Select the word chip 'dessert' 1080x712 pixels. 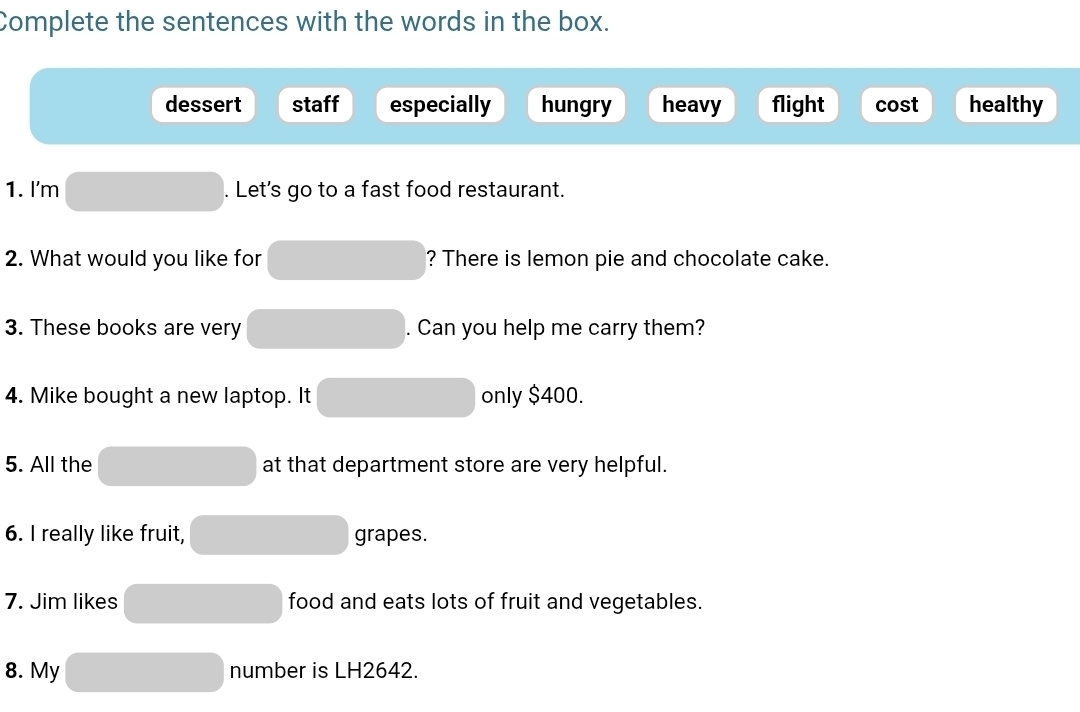203,105
